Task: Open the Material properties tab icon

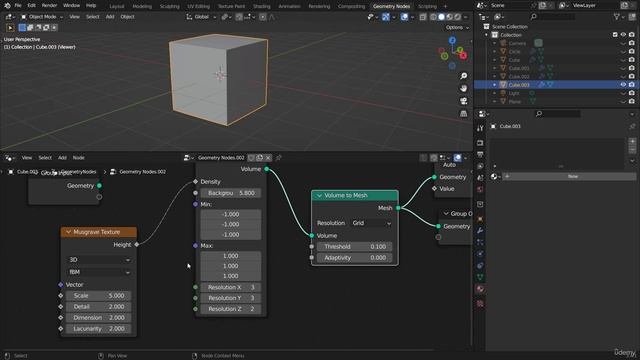Action: 480,289
